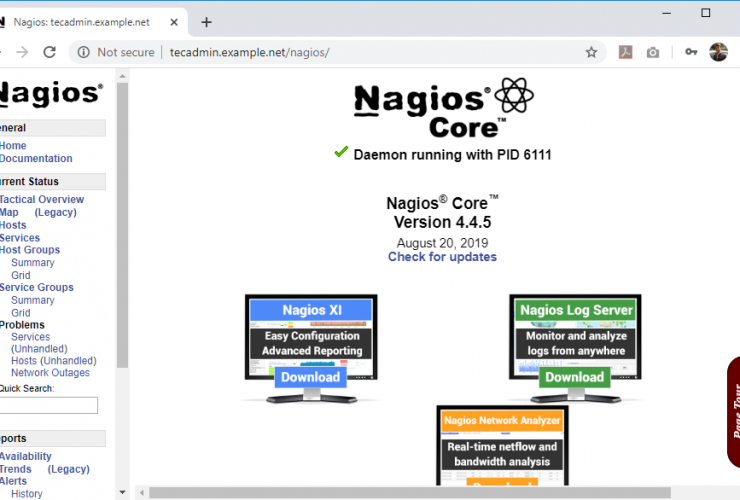Click the address bar URL field
The image size is (740, 500).
[x=350, y=52]
